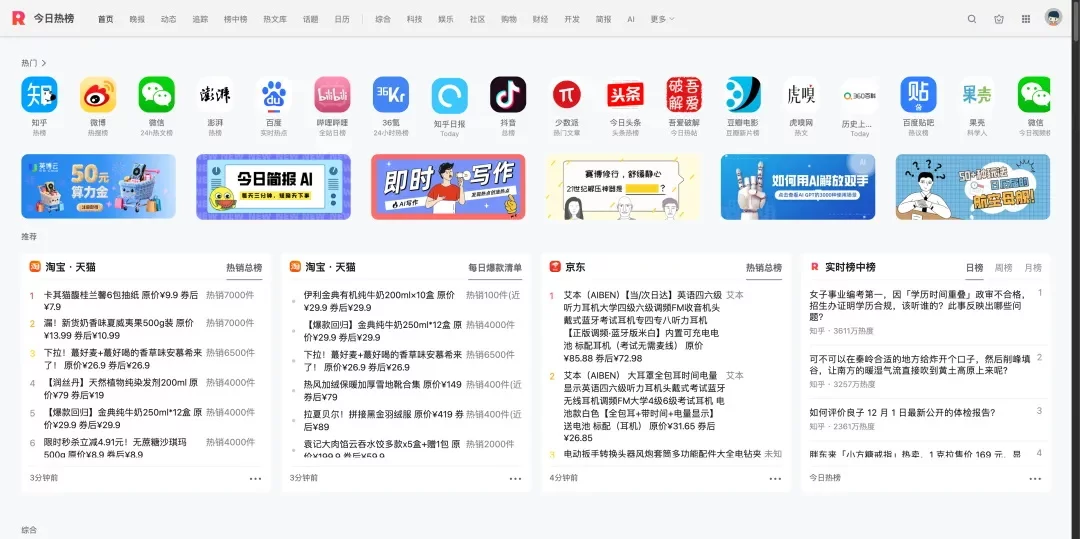1080x539 pixels.
Task: Click the 今日热榜 red R logo
Action: pos(18,19)
